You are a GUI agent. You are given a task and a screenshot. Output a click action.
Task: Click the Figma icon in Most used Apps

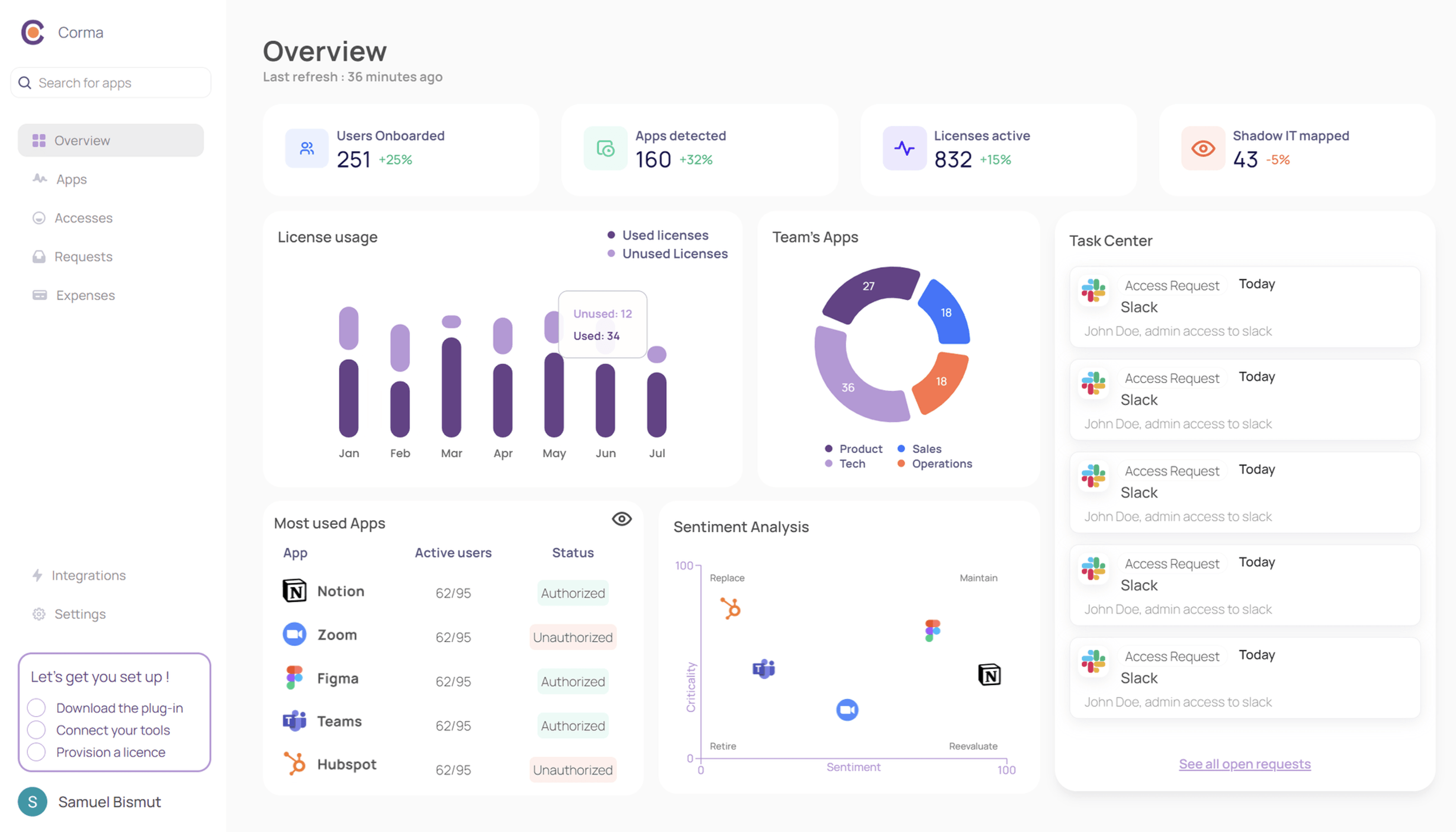(295, 678)
